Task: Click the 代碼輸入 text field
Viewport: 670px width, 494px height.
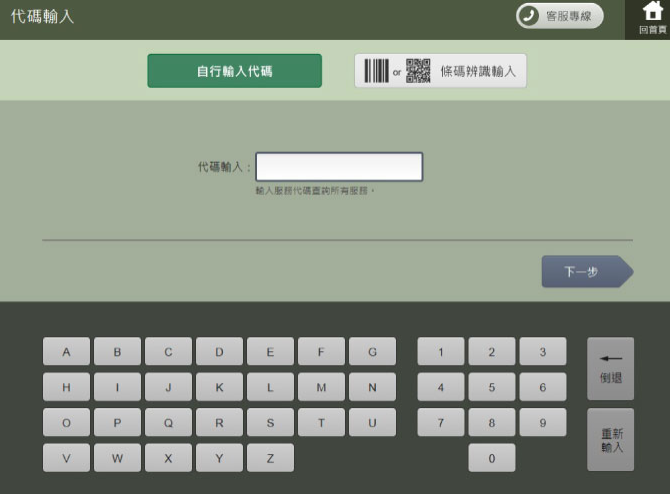Action: pyautogui.click(x=339, y=167)
